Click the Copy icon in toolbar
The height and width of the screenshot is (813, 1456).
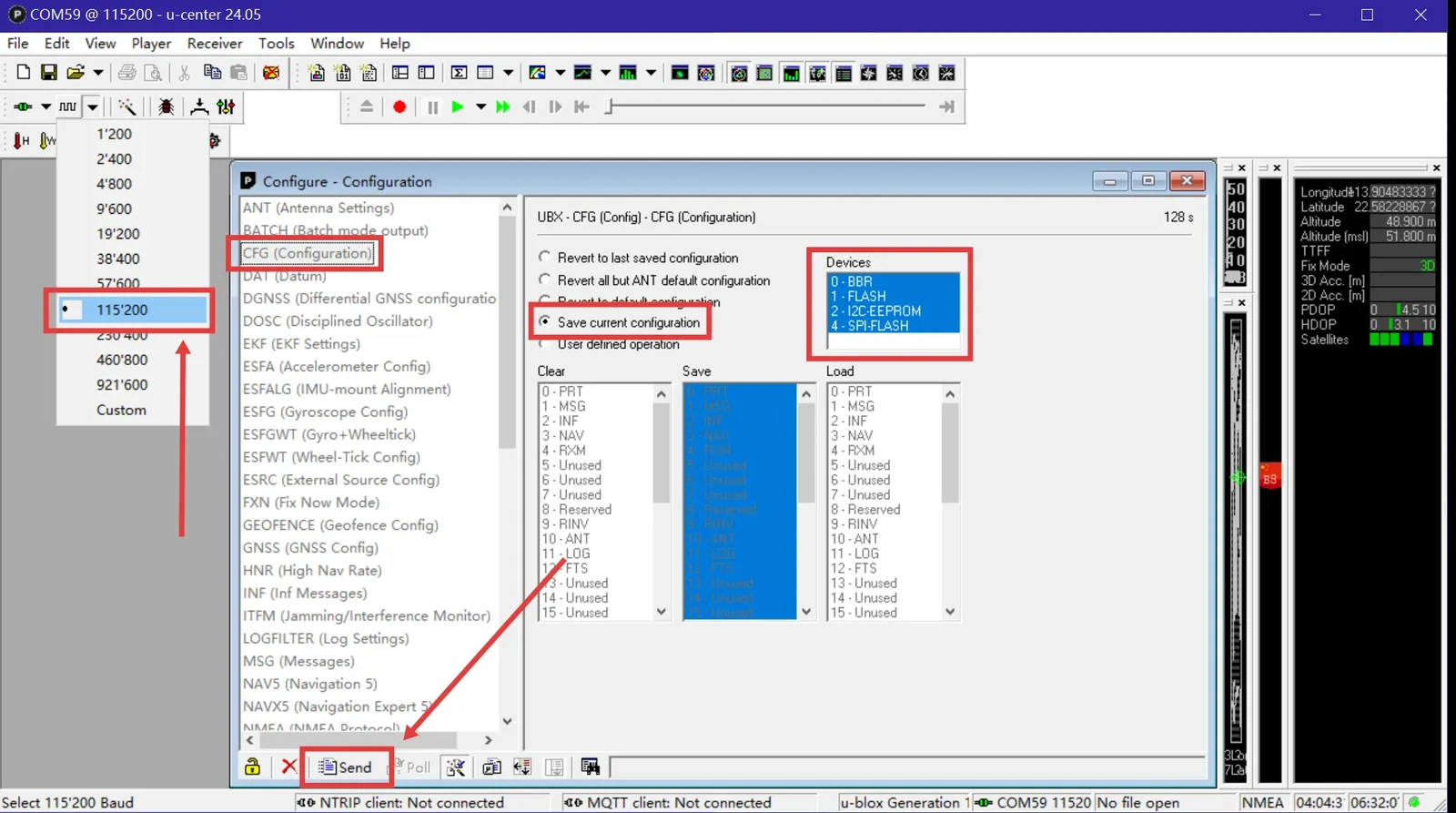(x=212, y=73)
